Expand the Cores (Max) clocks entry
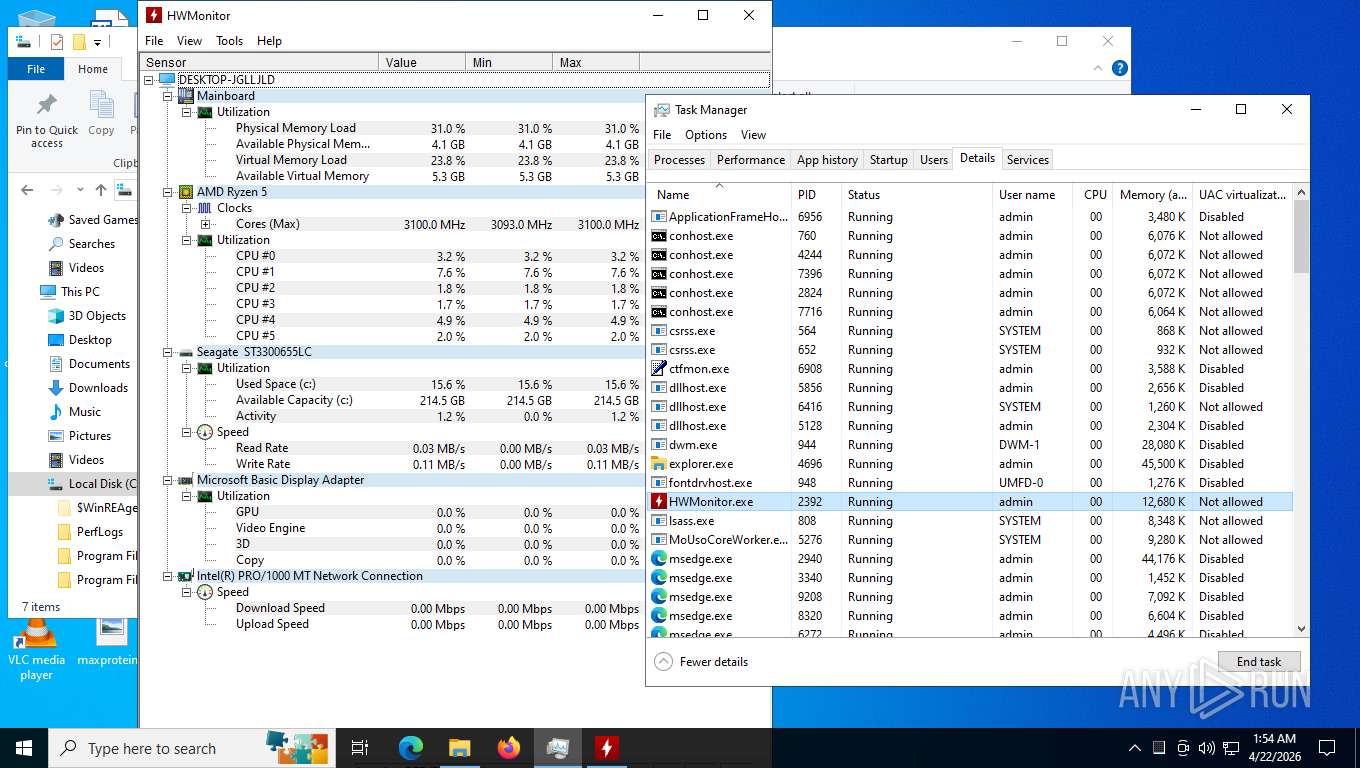Image resolution: width=1360 pixels, height=768 pixels. click(x=206, y=224)
